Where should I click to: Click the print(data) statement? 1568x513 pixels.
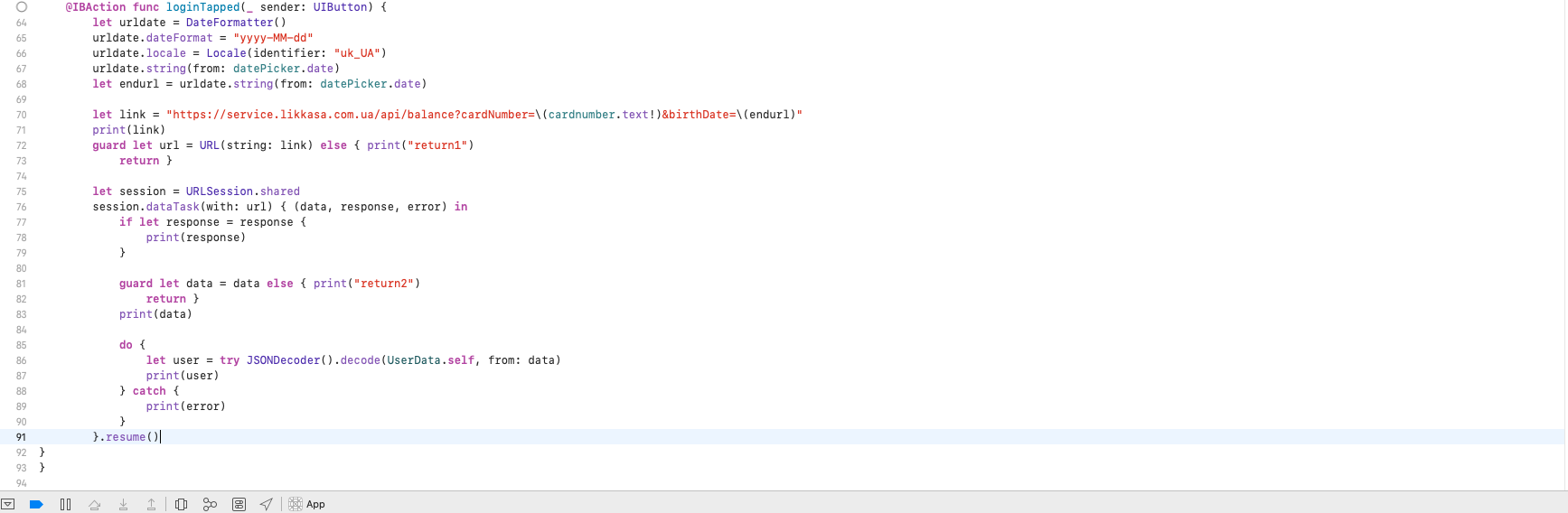[155, 314]
